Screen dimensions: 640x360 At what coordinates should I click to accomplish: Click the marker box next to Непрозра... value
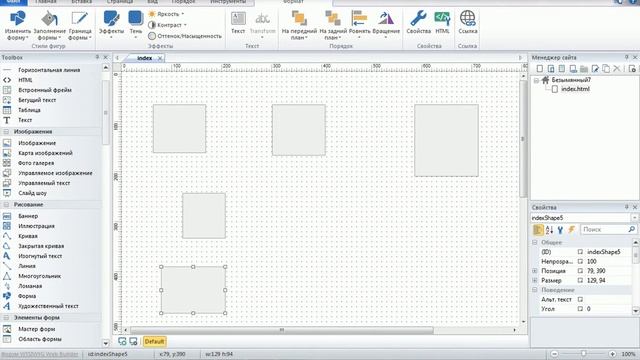[x=580, y=261]
